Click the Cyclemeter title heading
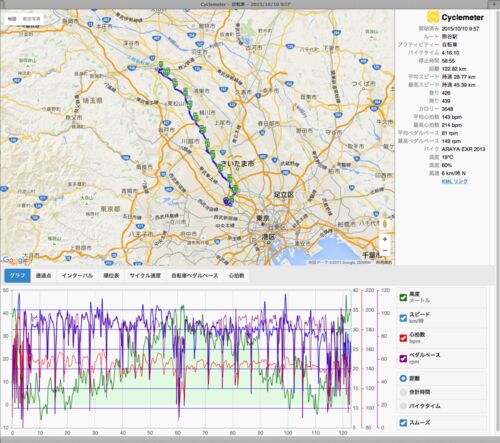This screenshot has height=443, width=500. pyautogui.click(x=463, y=17)
